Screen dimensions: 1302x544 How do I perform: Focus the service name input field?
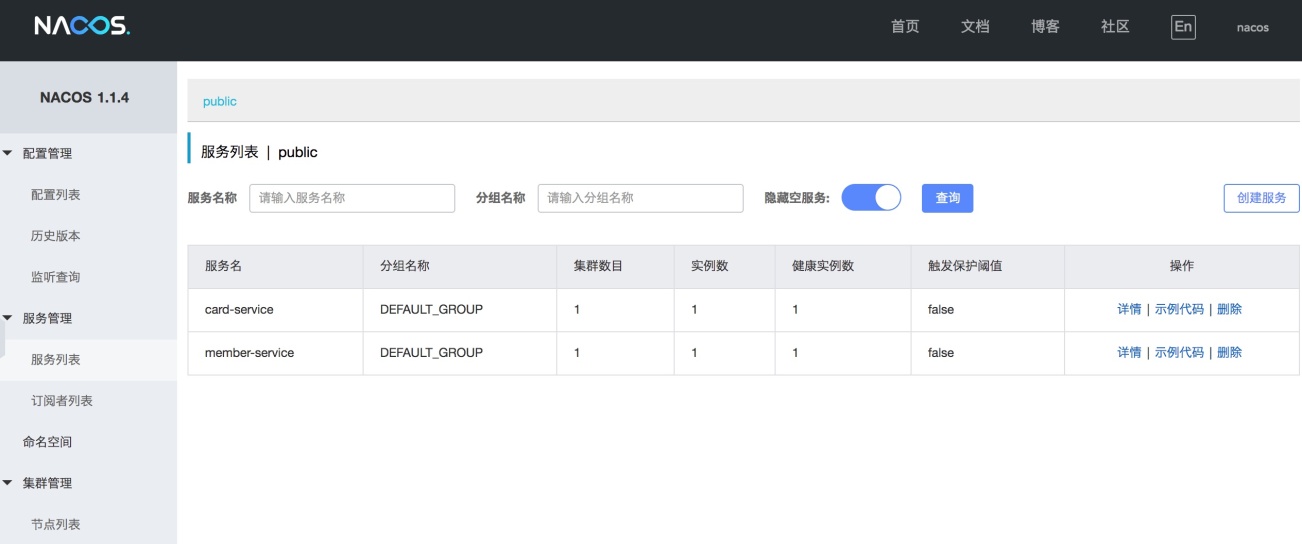point(352,198)
